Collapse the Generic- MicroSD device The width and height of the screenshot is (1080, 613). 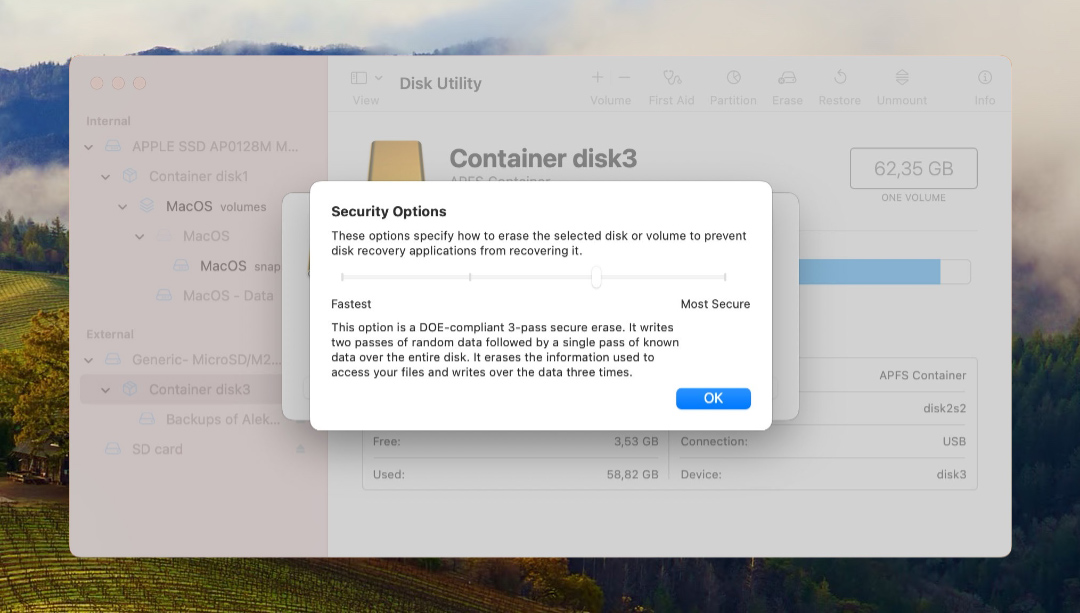tap(90, 358)
